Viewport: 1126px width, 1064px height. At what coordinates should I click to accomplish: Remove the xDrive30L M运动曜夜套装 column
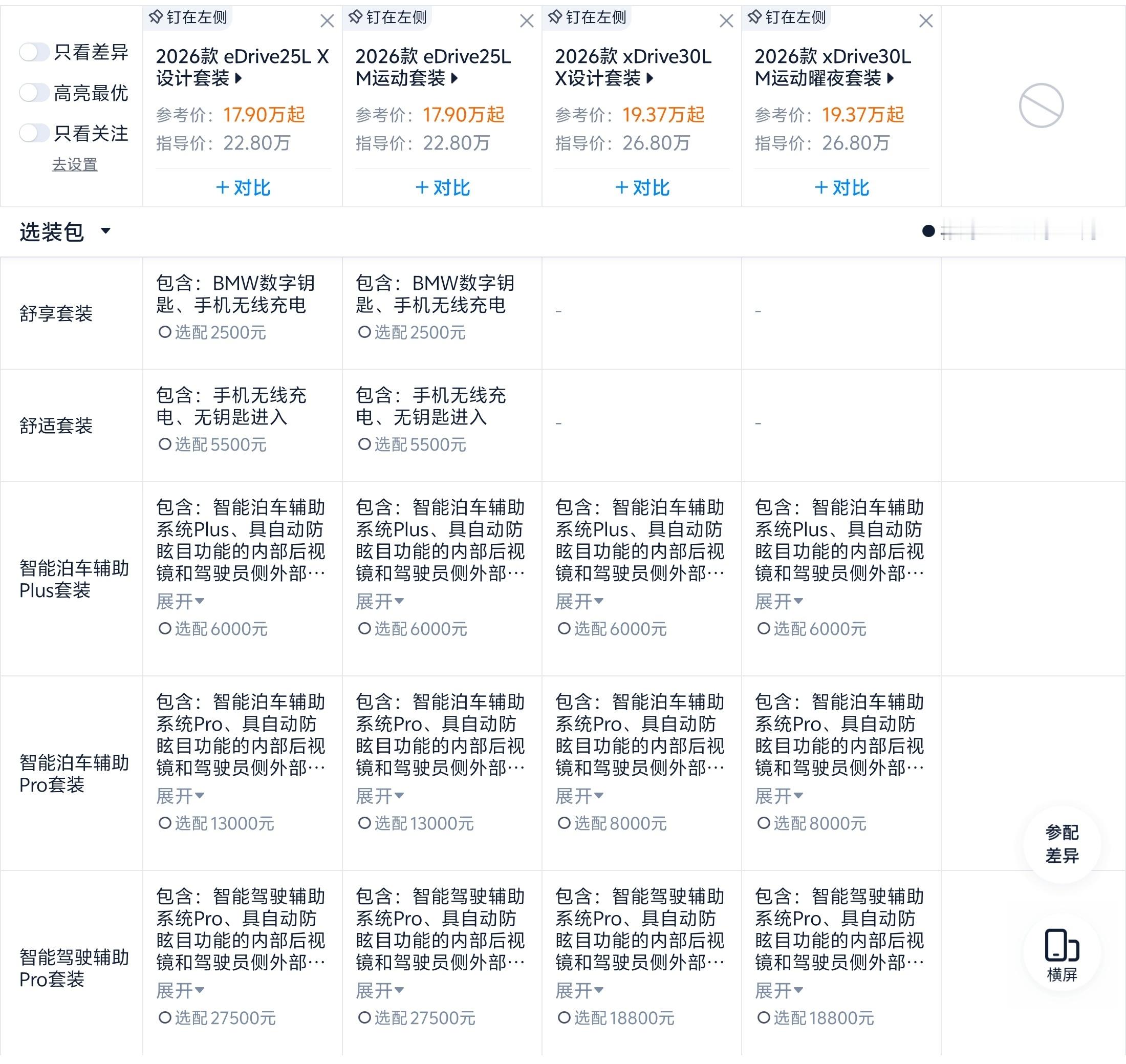[x=926, y=22]
